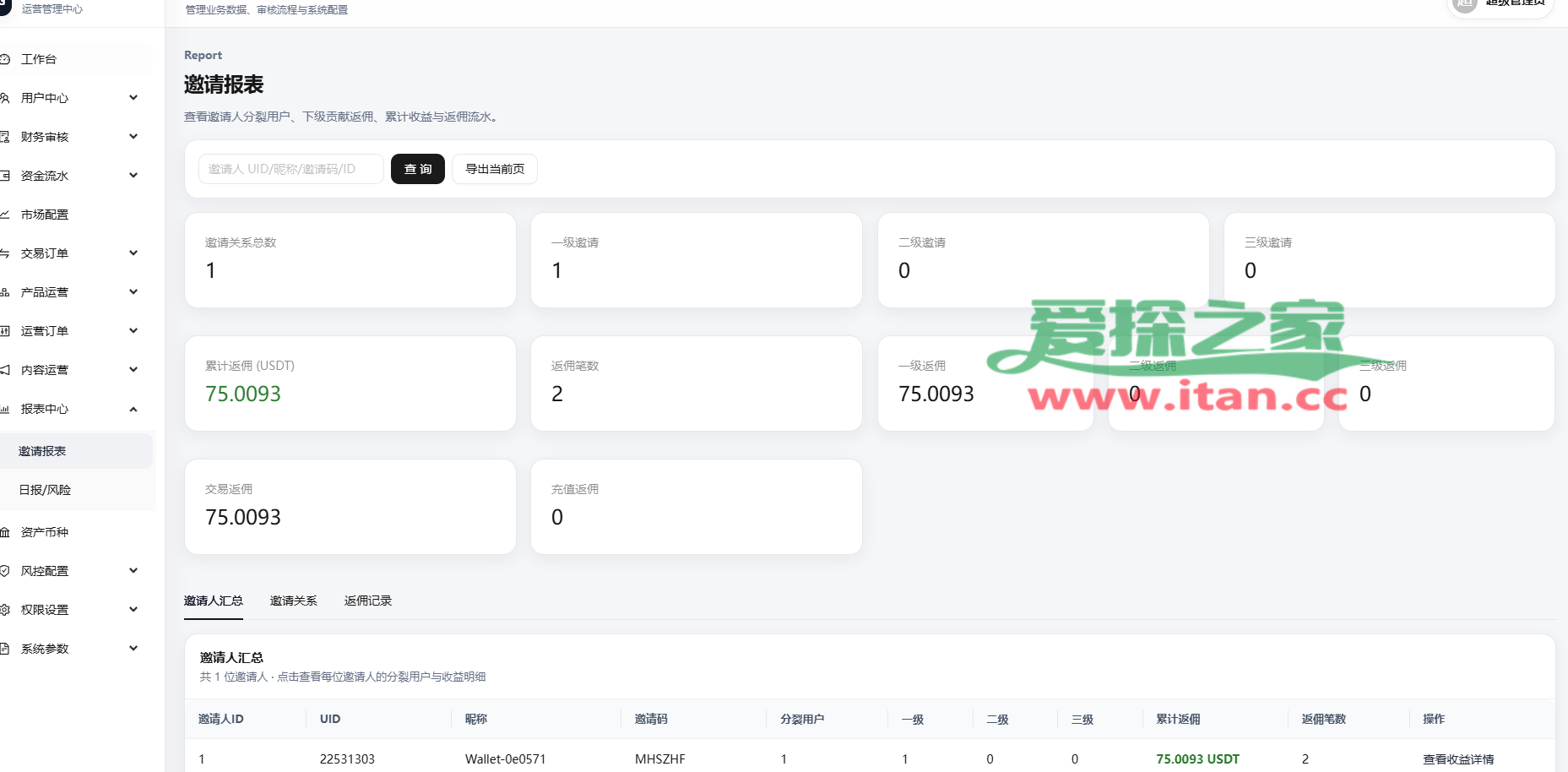
Task: Click the 财务审核 finance icon
Action: 4,137
